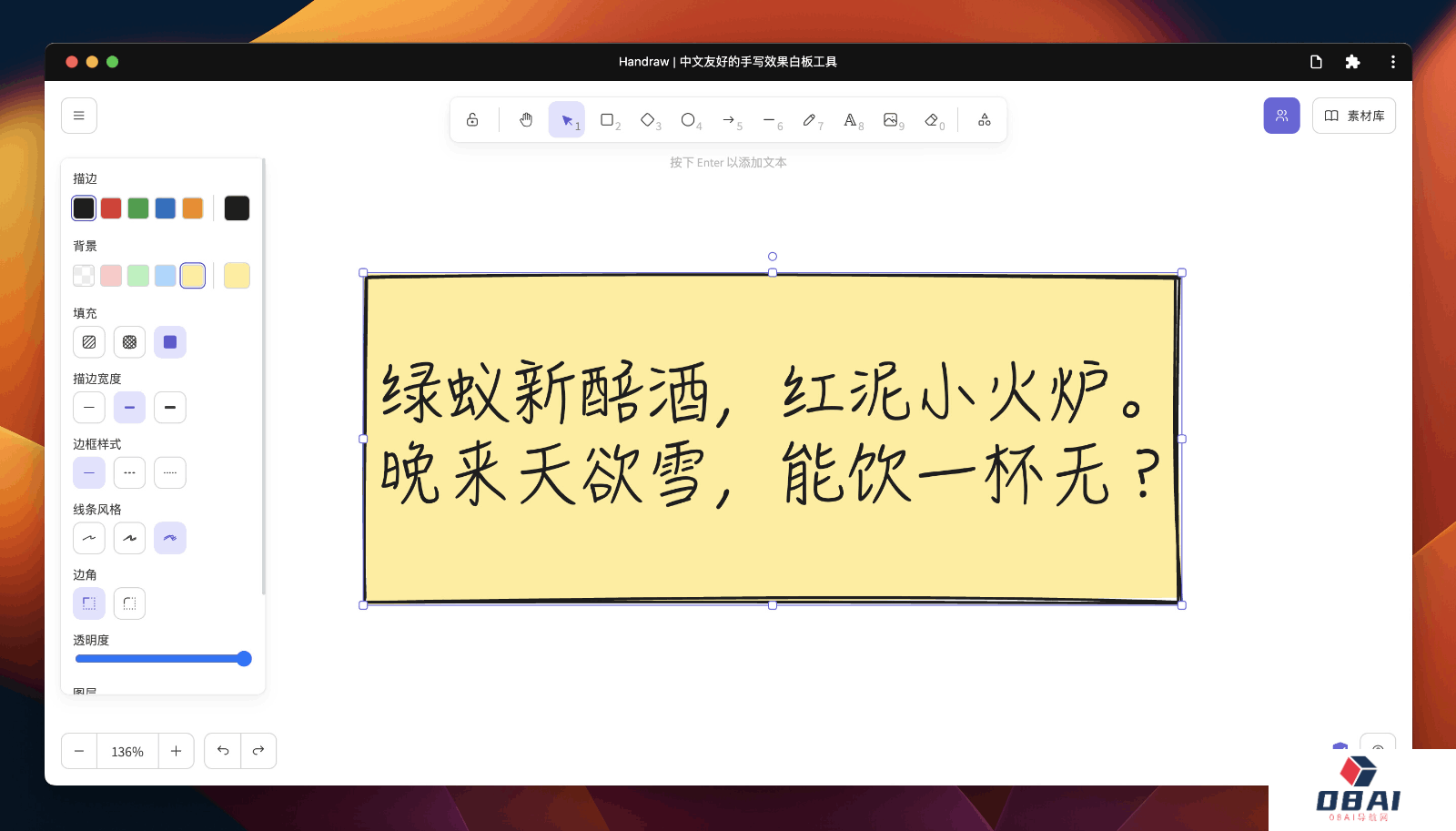Open the hamburger main menu
Image resolution: width=1456 pixels, height=831 pixels.
pyautogui.click(x=79, y=116)
